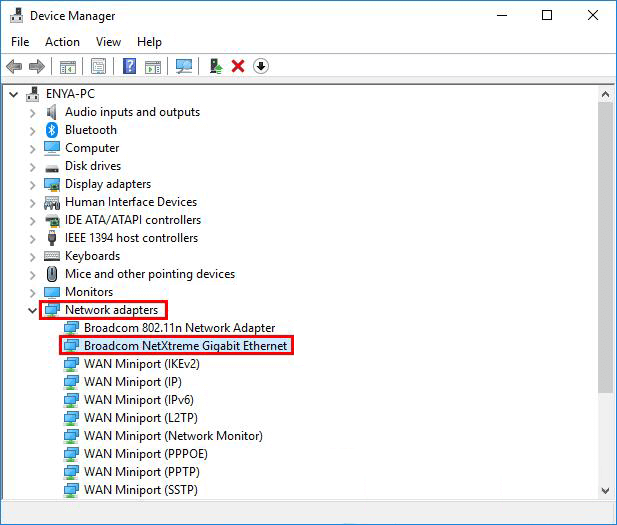This screenshot has width=617, height=525.
Task: Click Show/Hide console tree toolbar icon
Action: tap(68, 67)
